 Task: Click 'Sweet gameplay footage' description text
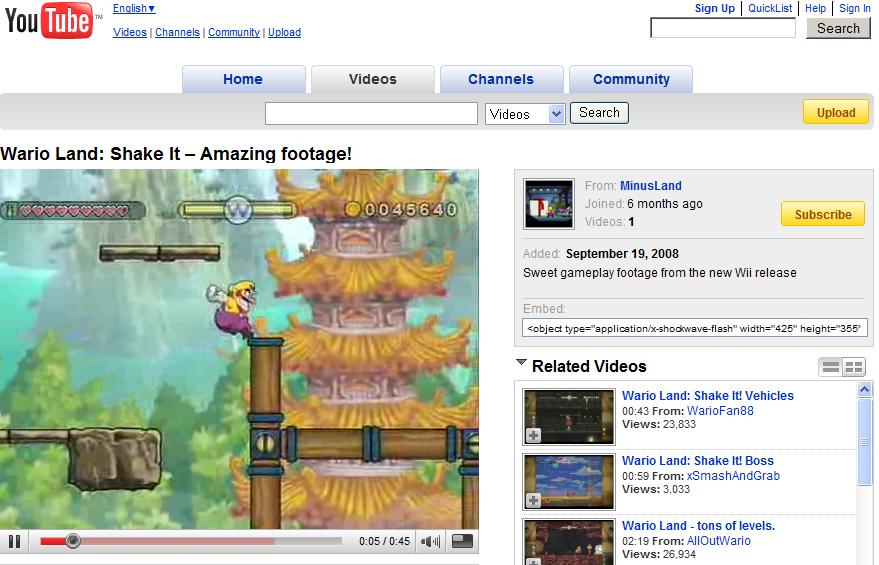pyautogui.click(x=659, y=272)
